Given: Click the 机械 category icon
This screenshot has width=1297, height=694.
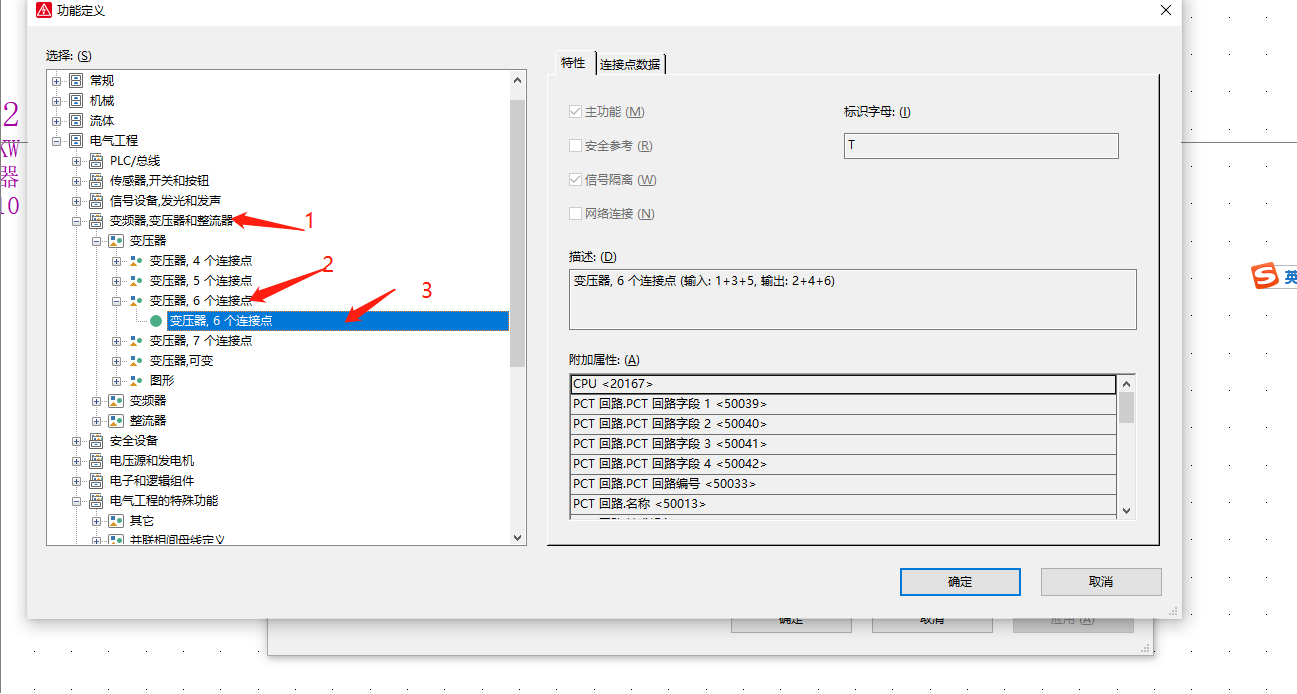Looking at the screenshot, I should click(x=76, y=101).
